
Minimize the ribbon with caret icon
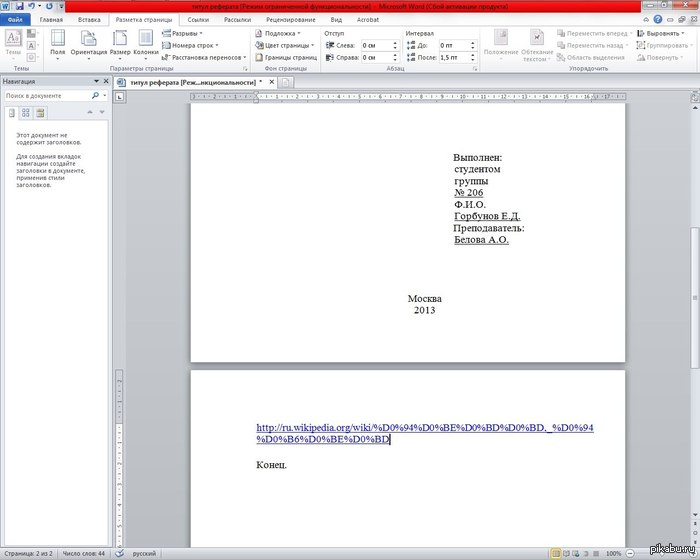[x=646, y=20]
